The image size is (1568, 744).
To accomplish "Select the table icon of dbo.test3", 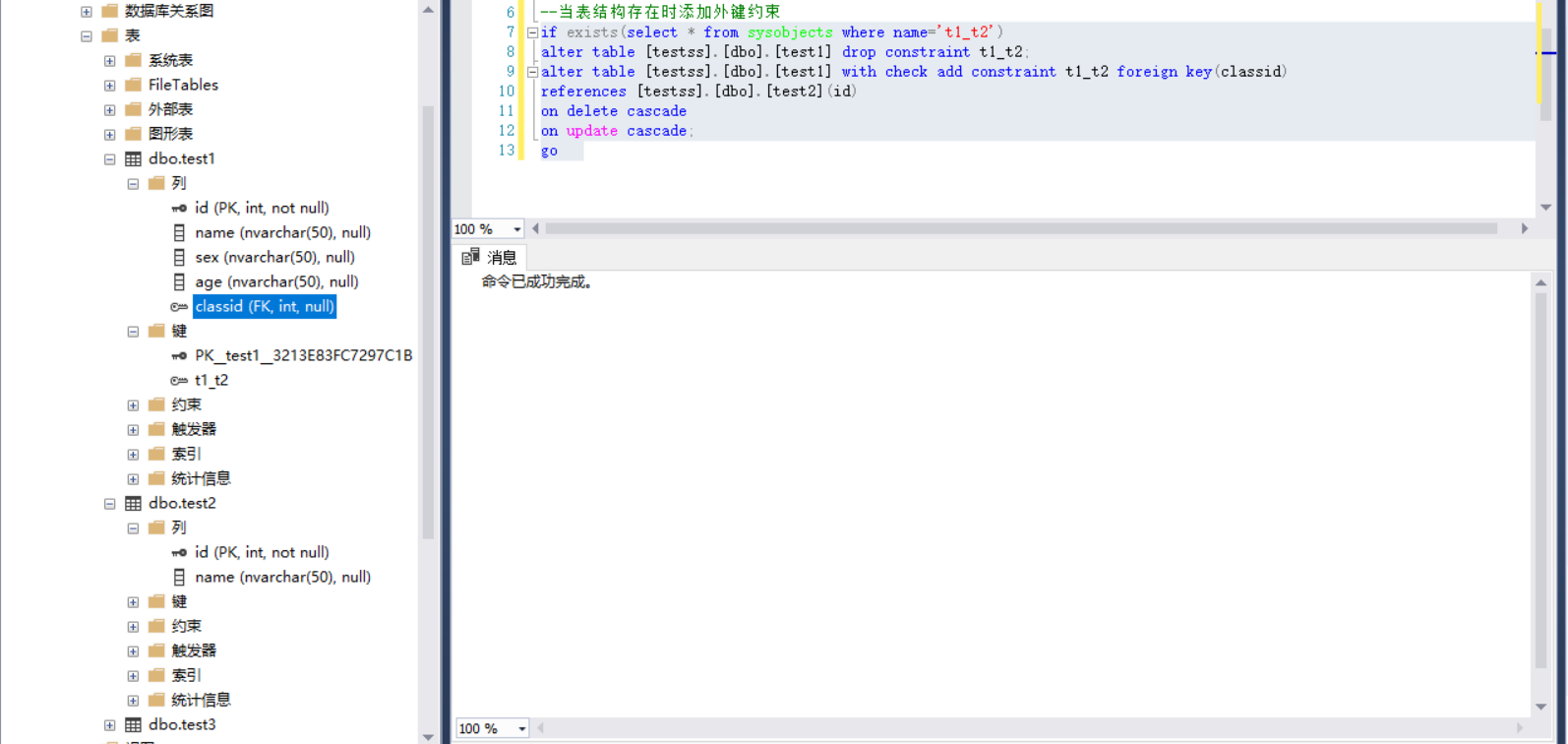I will tap(134, 724).
